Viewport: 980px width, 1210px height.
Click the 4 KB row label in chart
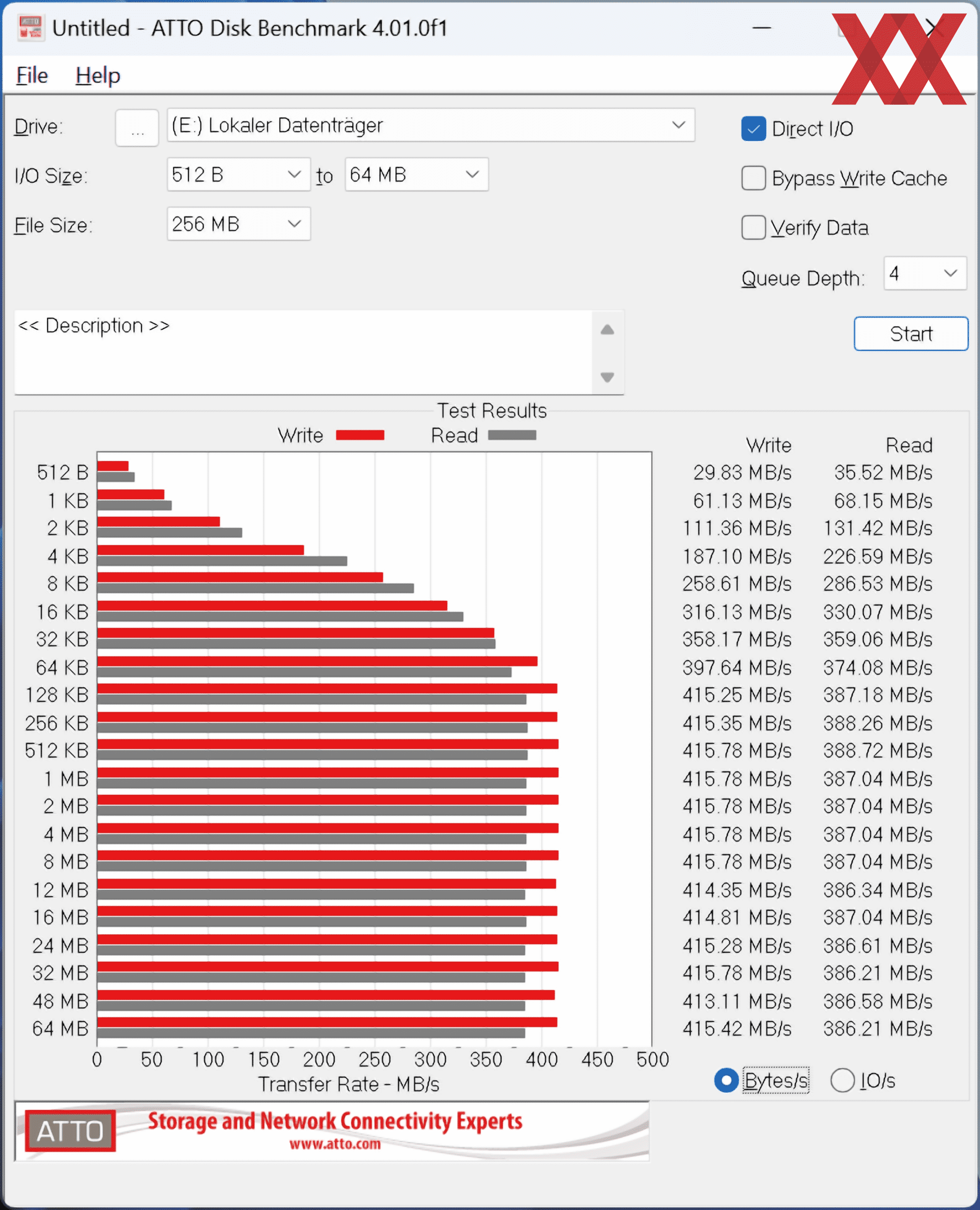click(x=68, y=556)
